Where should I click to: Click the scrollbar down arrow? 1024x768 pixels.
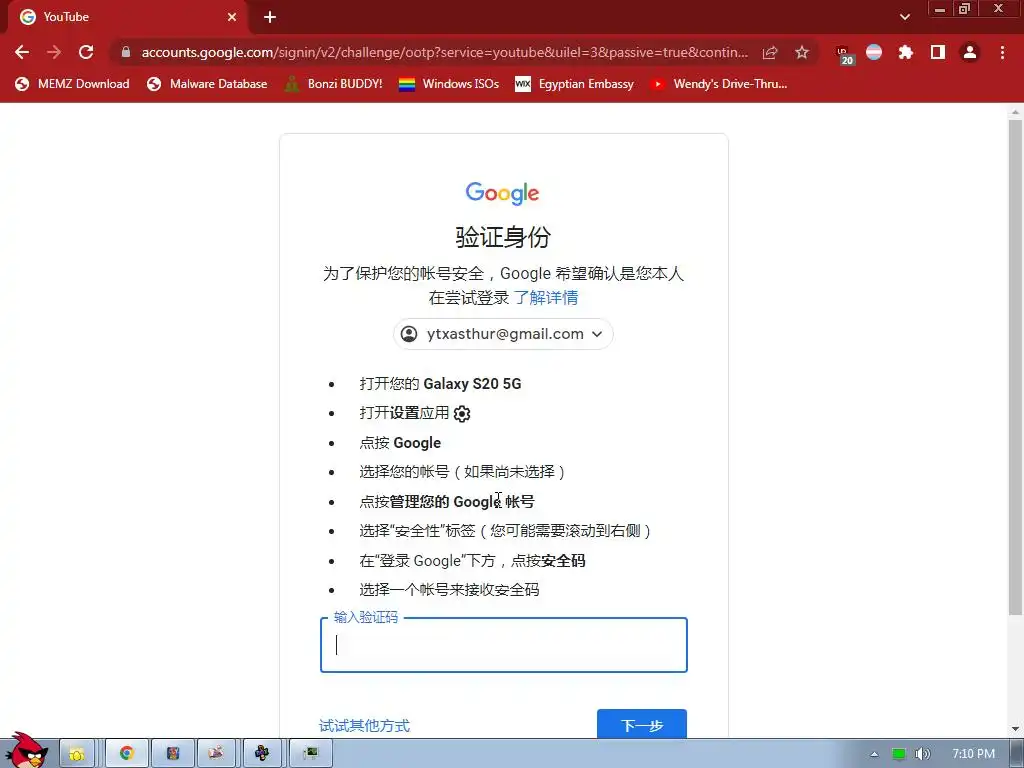point(1015,729)
